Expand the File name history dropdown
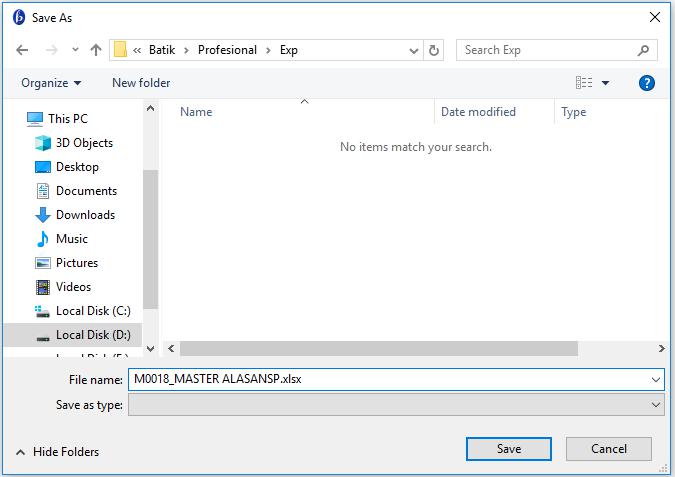Image resolution: width=675 pixels, height=477 pixels. click(x=656, y=380)
